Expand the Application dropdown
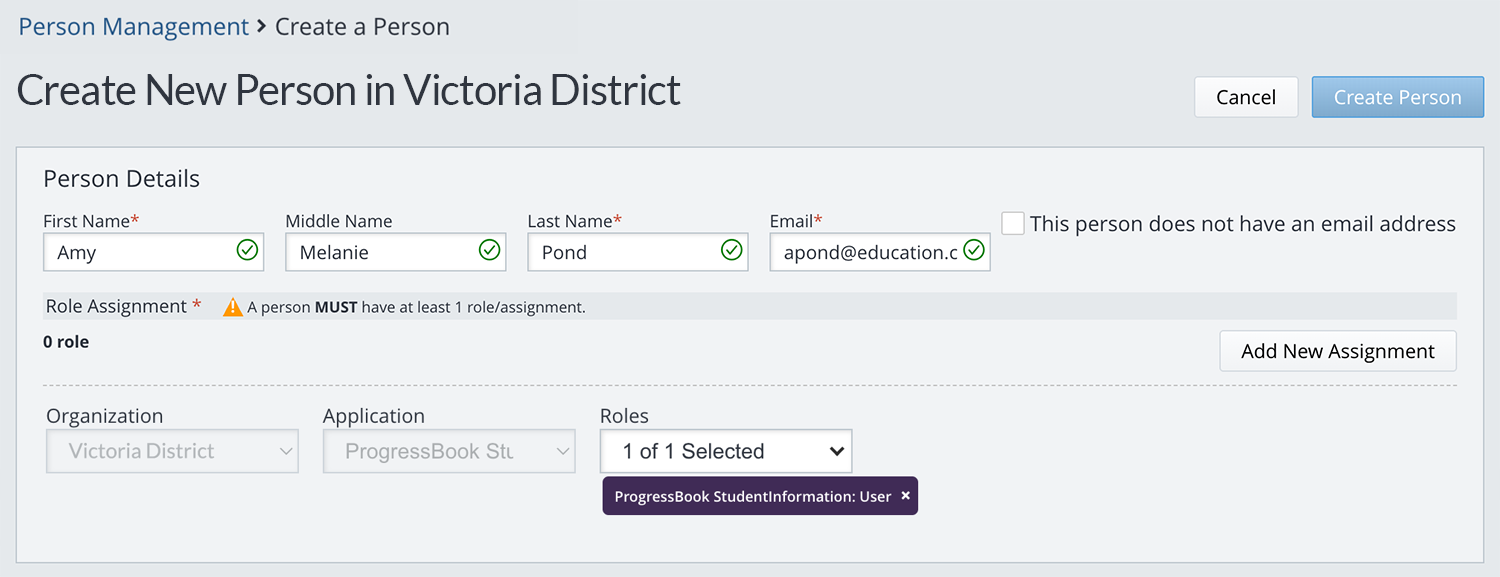Image resolution: width=1500 pixels, height=577 pixels. [448, 452]
